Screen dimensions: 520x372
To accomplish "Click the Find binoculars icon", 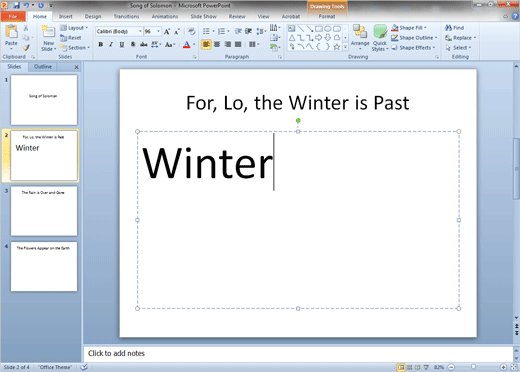I will click(x=448, y=28).
